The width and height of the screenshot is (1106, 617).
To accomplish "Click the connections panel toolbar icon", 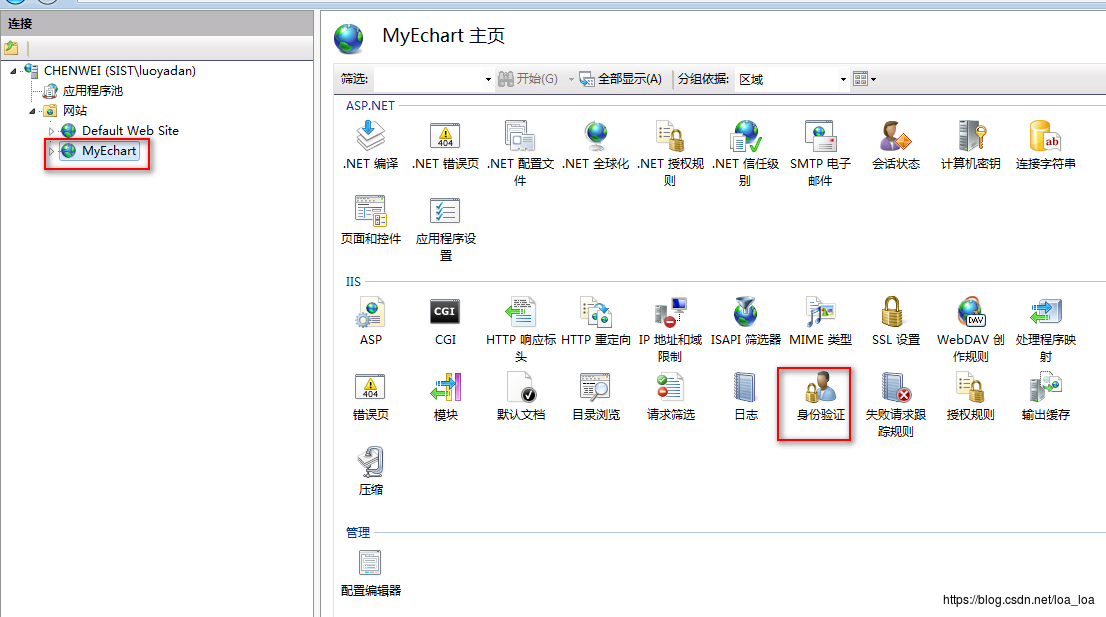I will point(11,48).
